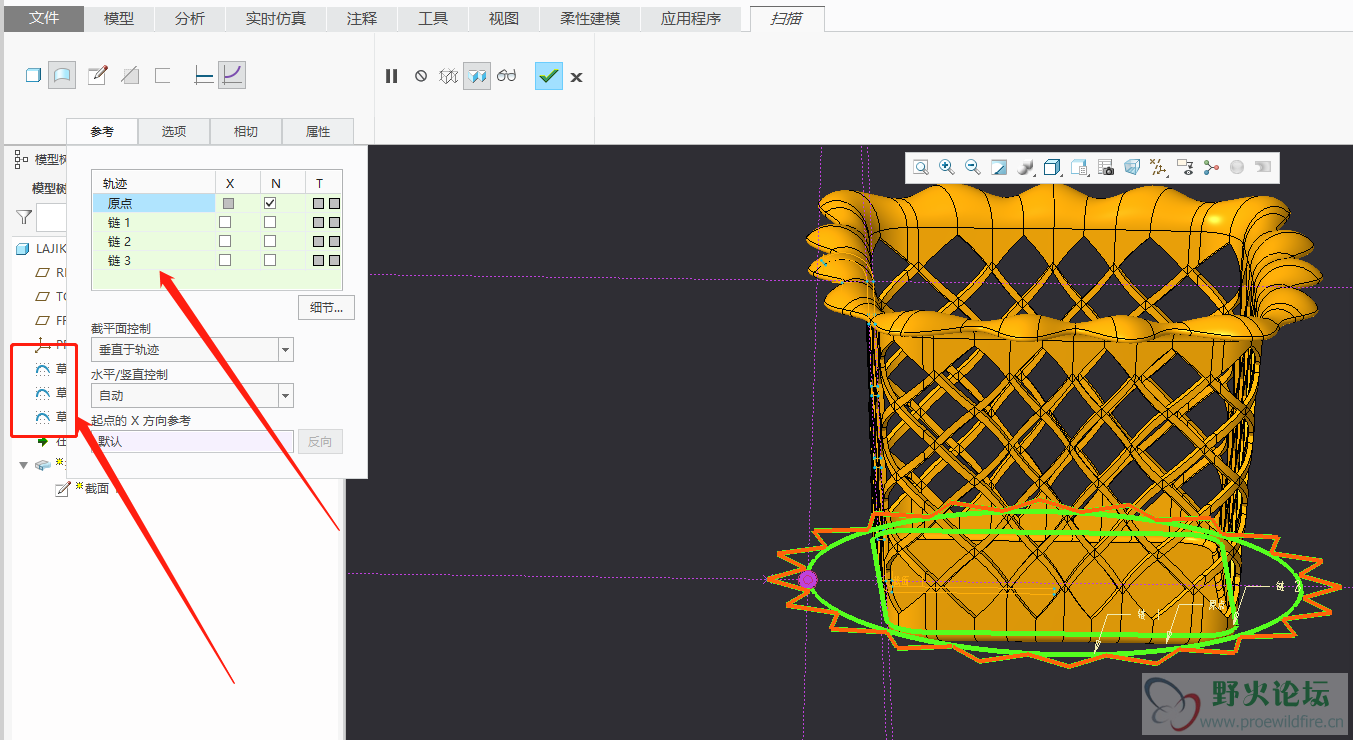
Task: Open the datum display filters icon
Action: pyautogui.click(x=1158, y=168)
